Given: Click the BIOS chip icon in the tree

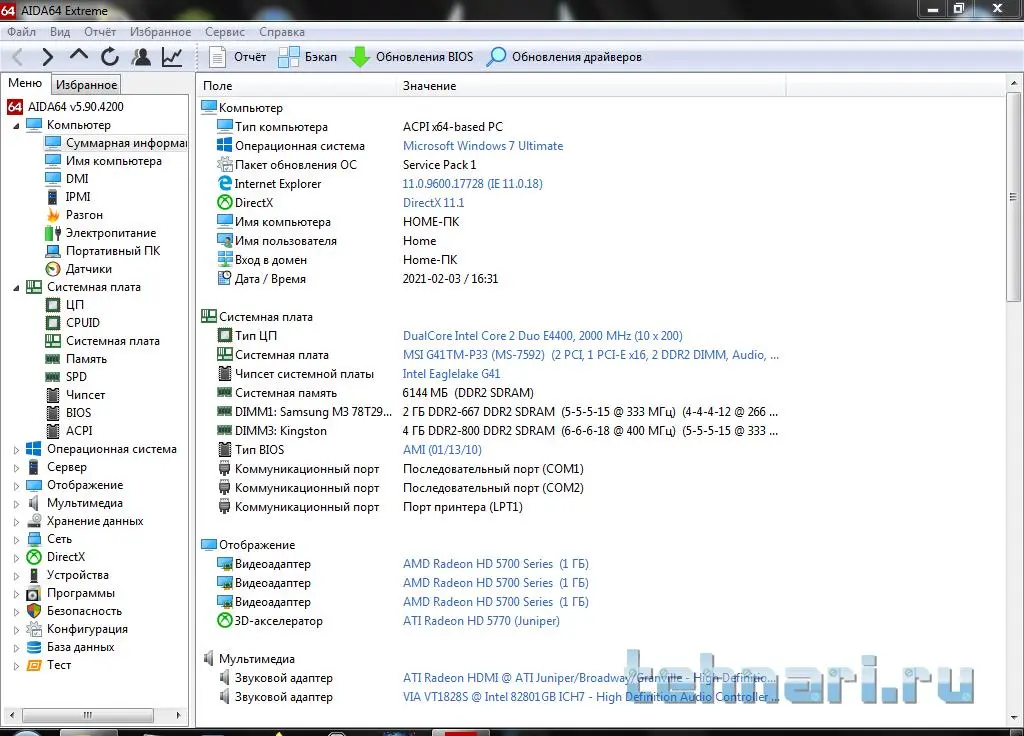Looking at the screenshot, I should click(53, 413).
